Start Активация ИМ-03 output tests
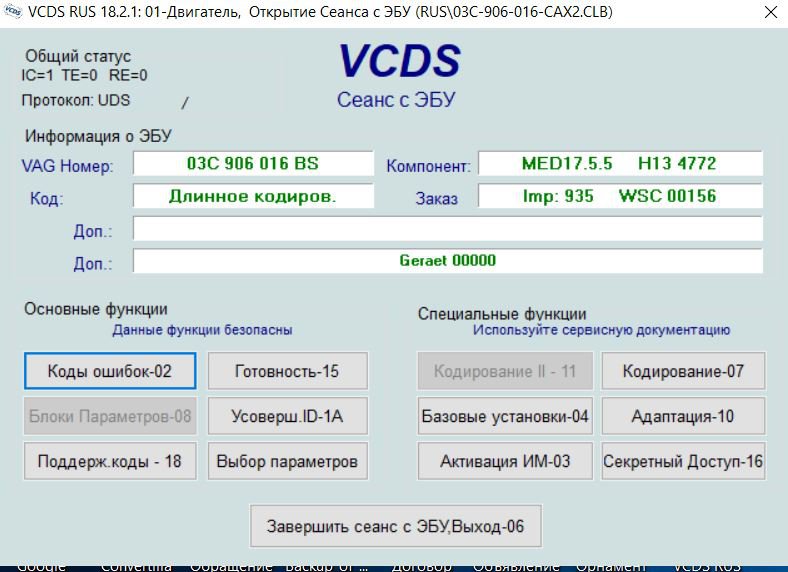Viewport: 788px width, 572px height. click(x=505, y=461)
